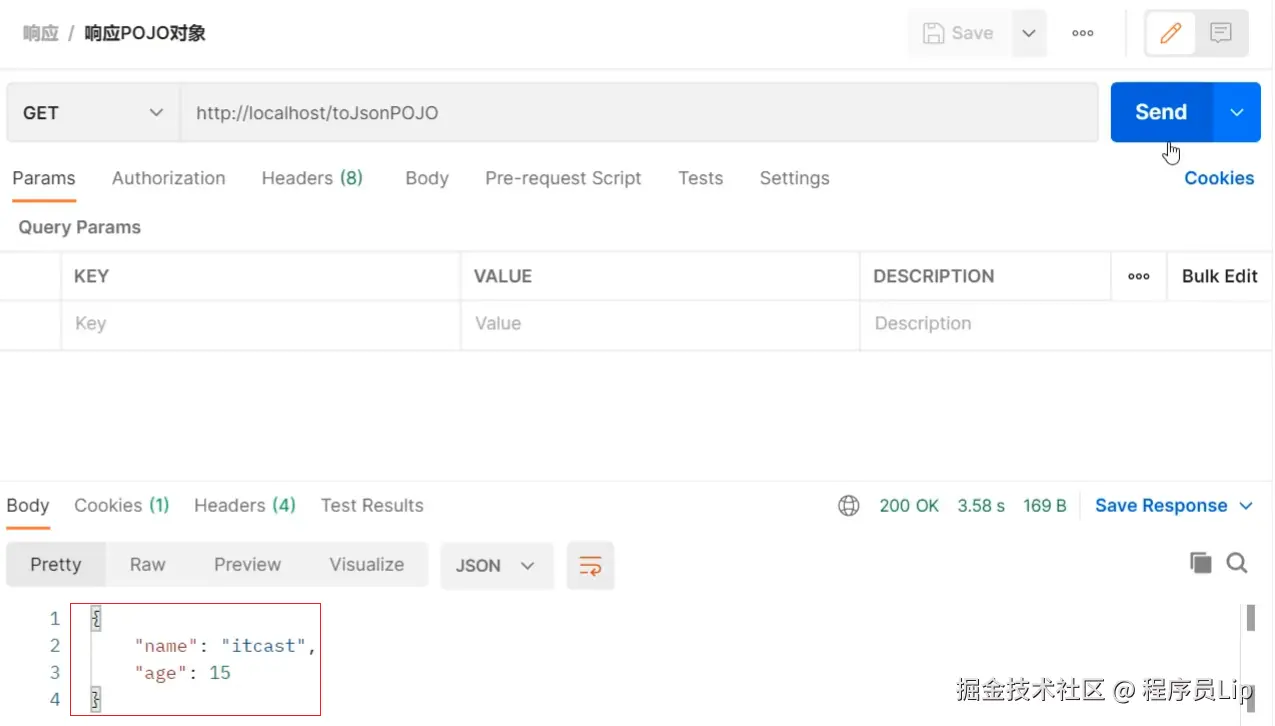Click the VALUE column header
Image resolution: width=1275 pixels, height=726 pixels.
[503, 276]
